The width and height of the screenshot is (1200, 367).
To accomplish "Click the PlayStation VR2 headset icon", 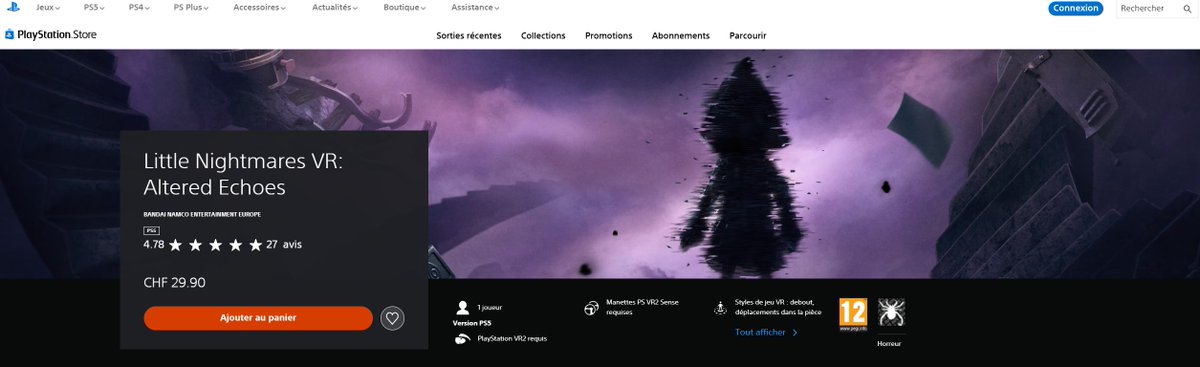I will click(462, 339).
